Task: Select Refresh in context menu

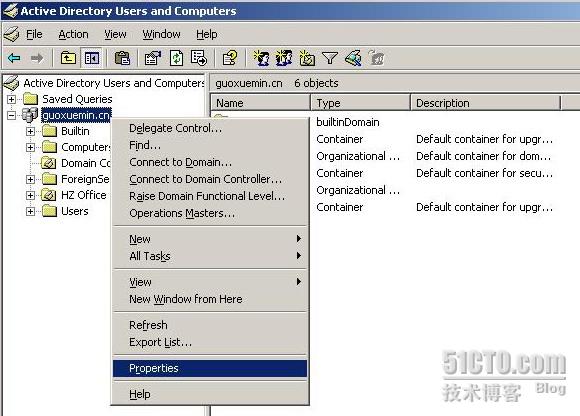Action: click(x=210, y=325)
